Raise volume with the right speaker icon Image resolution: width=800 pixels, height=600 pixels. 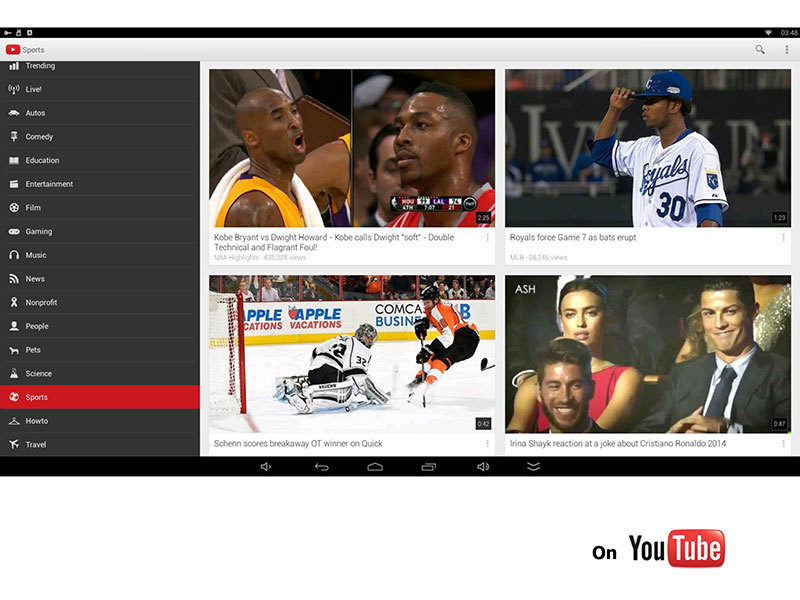coord(483,467)
